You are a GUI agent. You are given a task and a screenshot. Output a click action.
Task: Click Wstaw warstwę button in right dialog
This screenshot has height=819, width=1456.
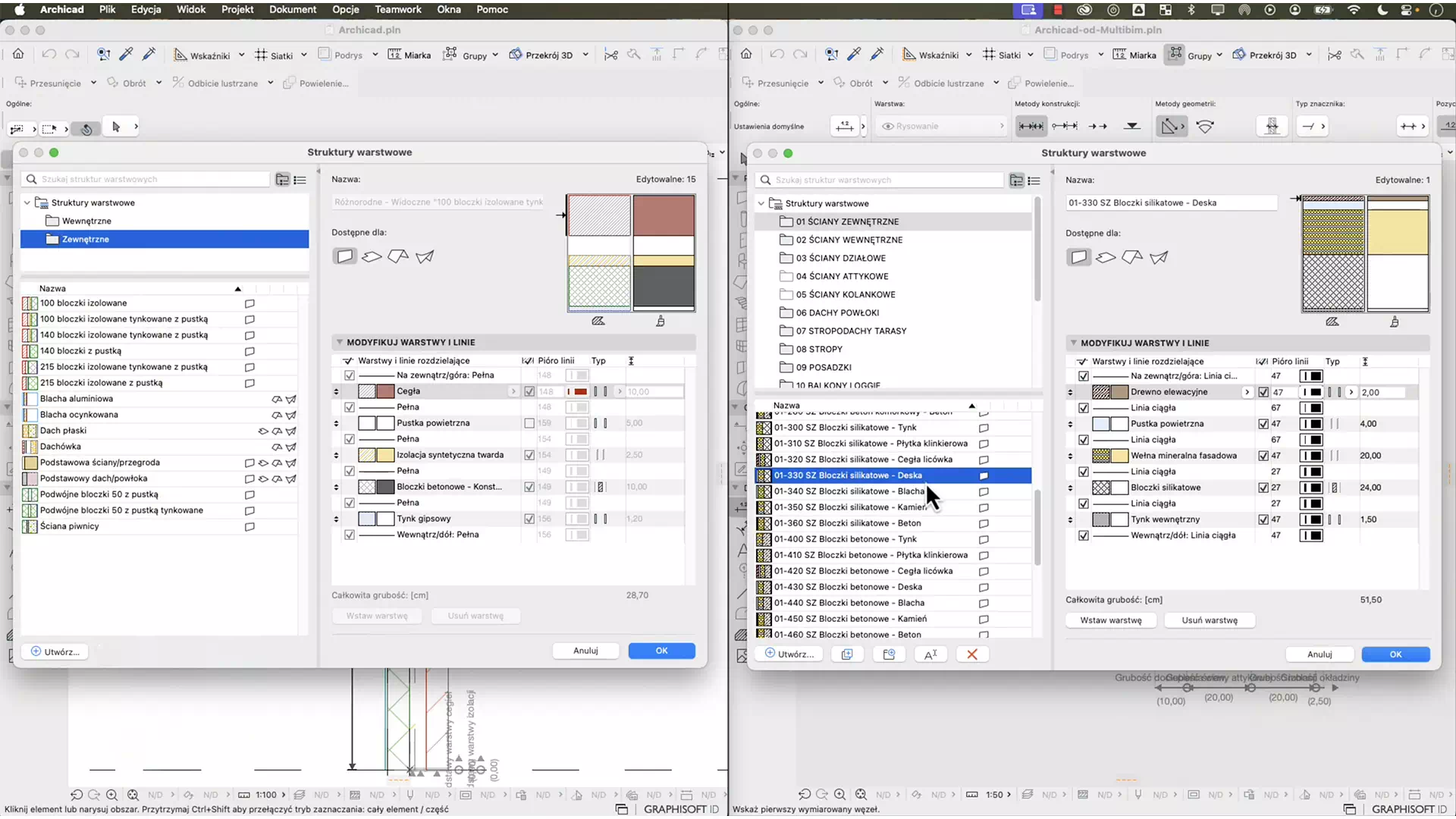point(1110,620)
